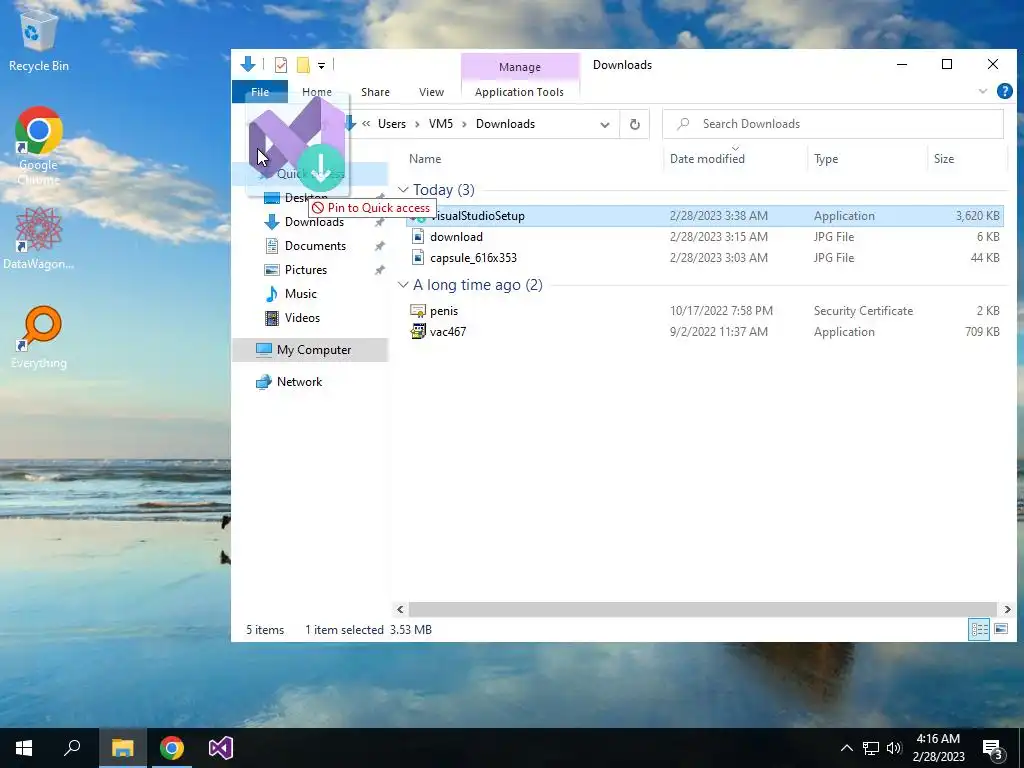Click the volume speaker tray icon
The width and height of the screenshot is (1024, 768).
(x=894, y=748)
